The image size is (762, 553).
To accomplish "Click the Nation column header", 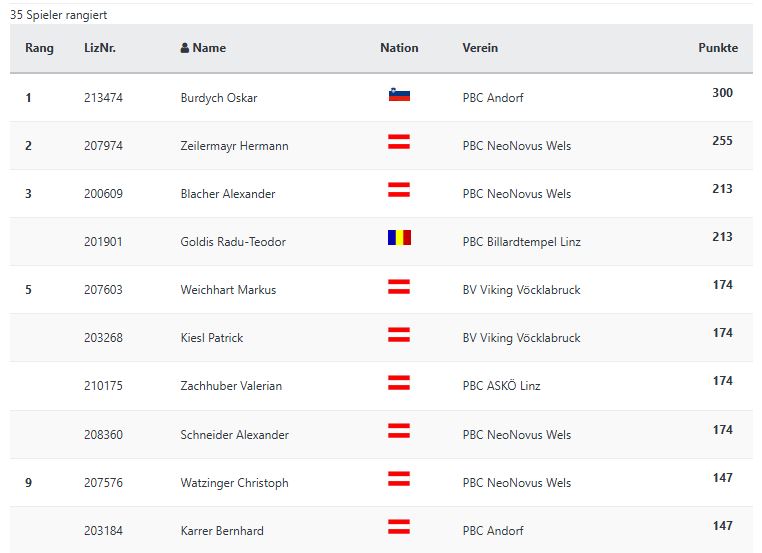I will (x=399, y=48).
